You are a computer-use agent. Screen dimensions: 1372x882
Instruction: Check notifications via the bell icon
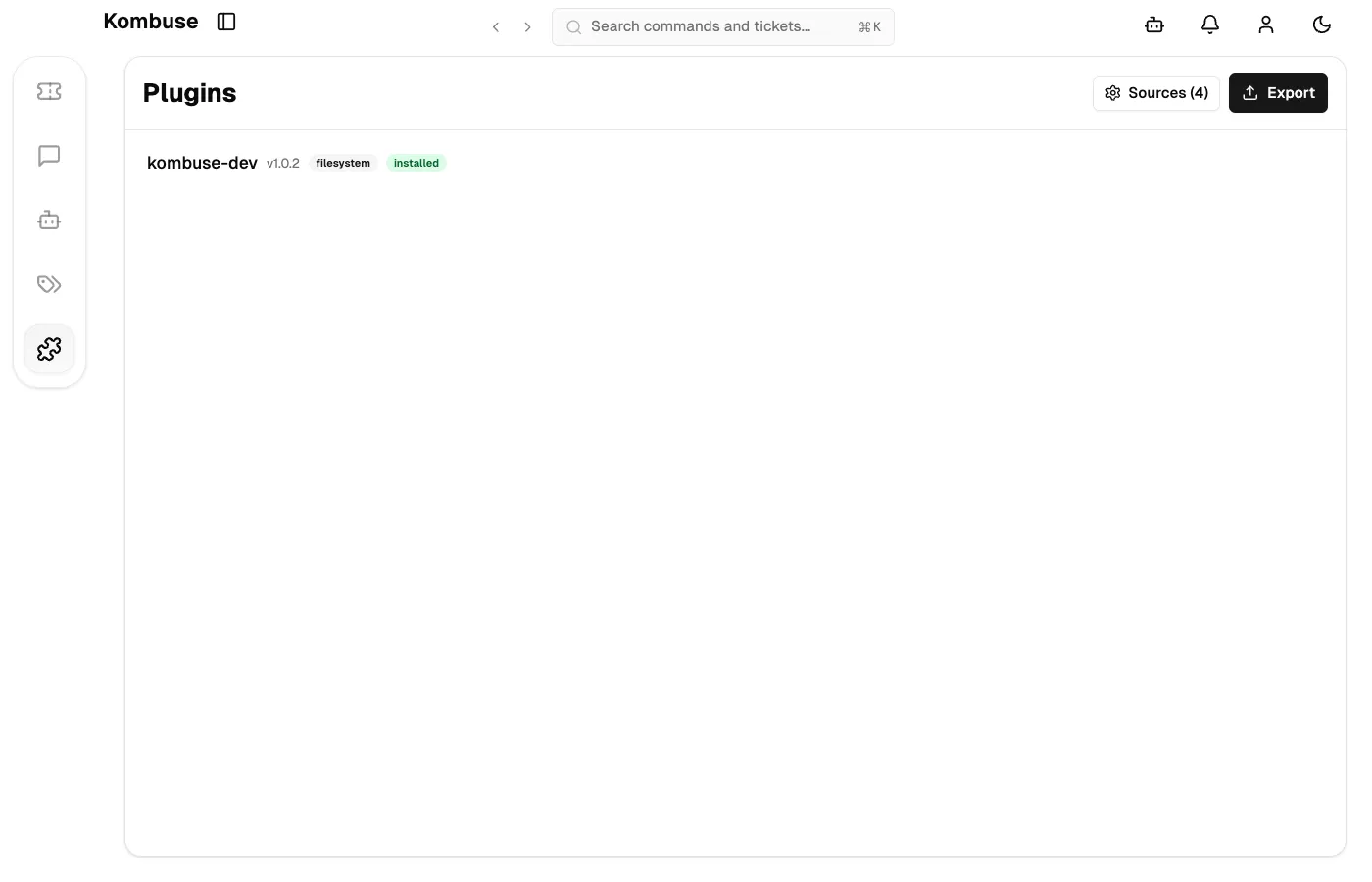click(1209, 24)
